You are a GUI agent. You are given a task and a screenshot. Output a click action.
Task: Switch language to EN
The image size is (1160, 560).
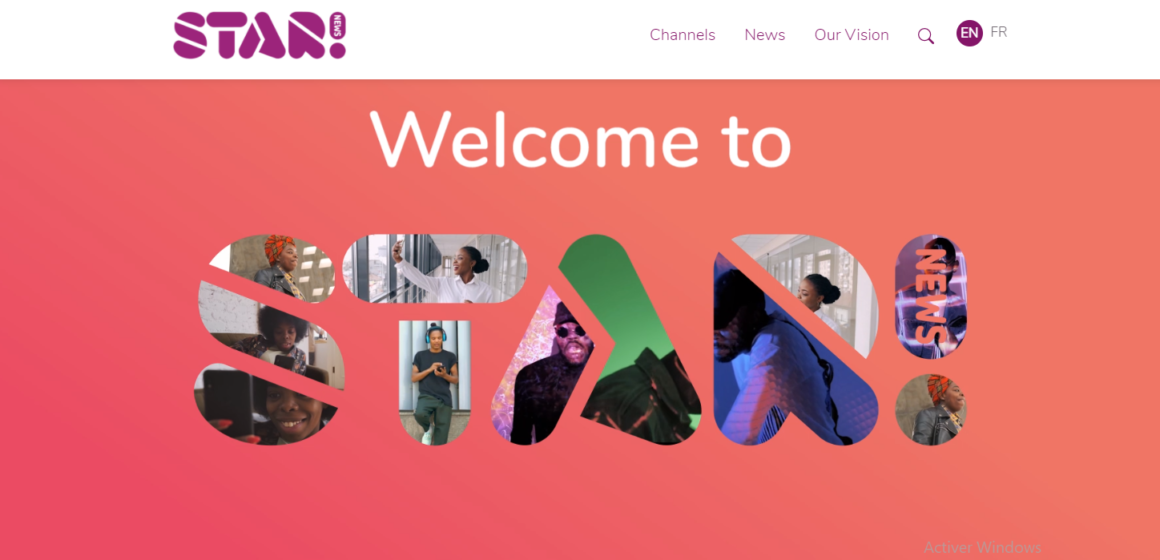tap(969, 33)
